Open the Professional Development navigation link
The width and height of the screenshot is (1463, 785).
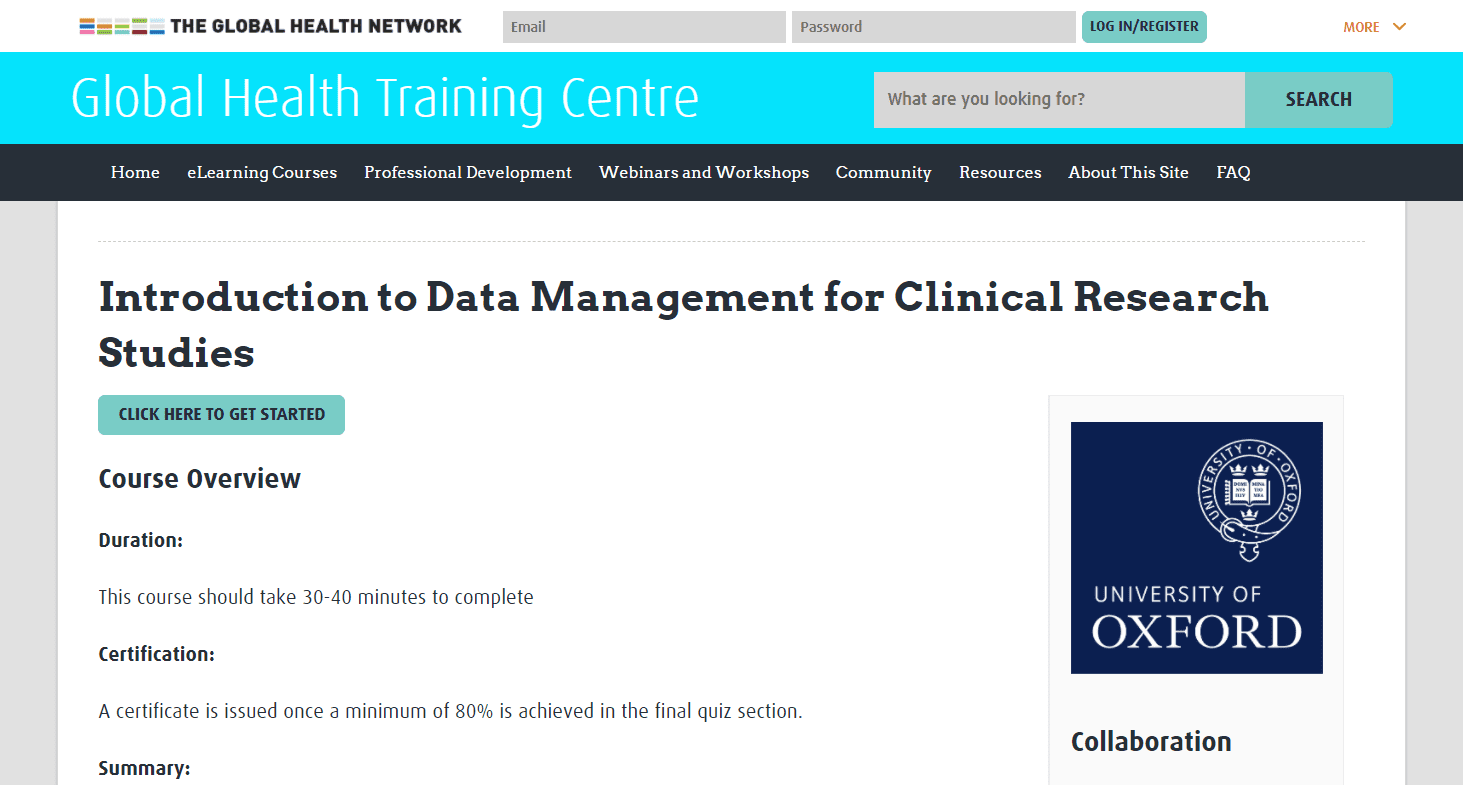[467, 172]
